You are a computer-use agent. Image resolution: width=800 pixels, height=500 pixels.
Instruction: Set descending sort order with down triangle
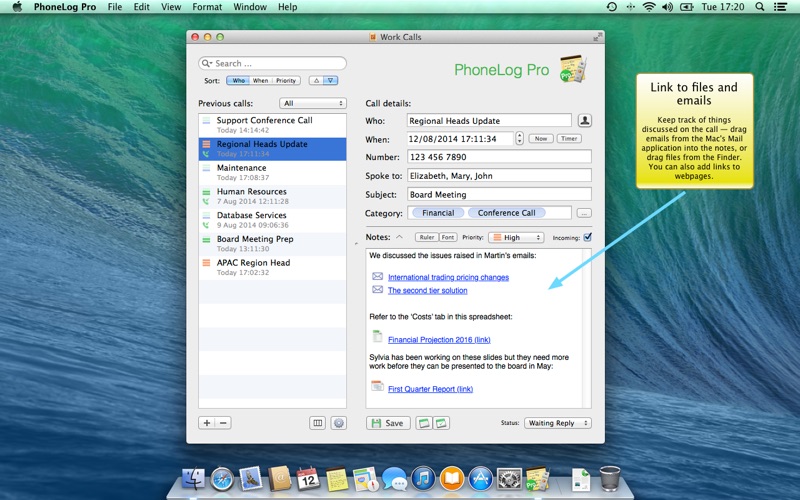[x=331, y=81]
